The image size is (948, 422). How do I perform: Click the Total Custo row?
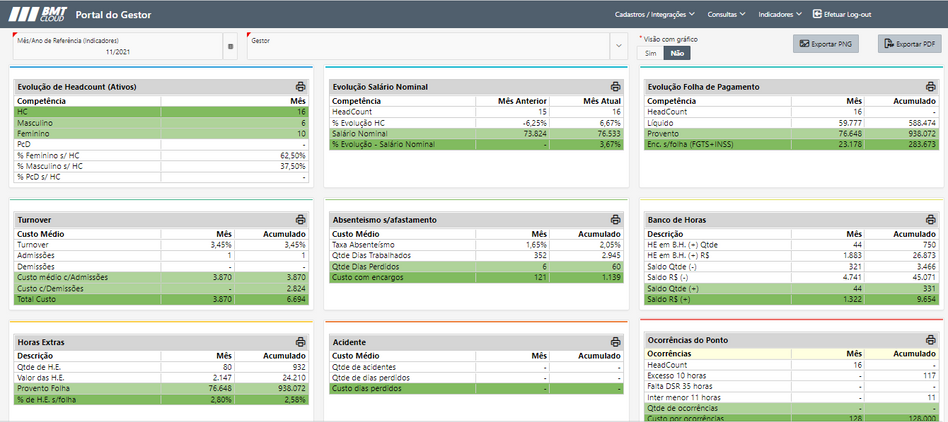[161, 299]
